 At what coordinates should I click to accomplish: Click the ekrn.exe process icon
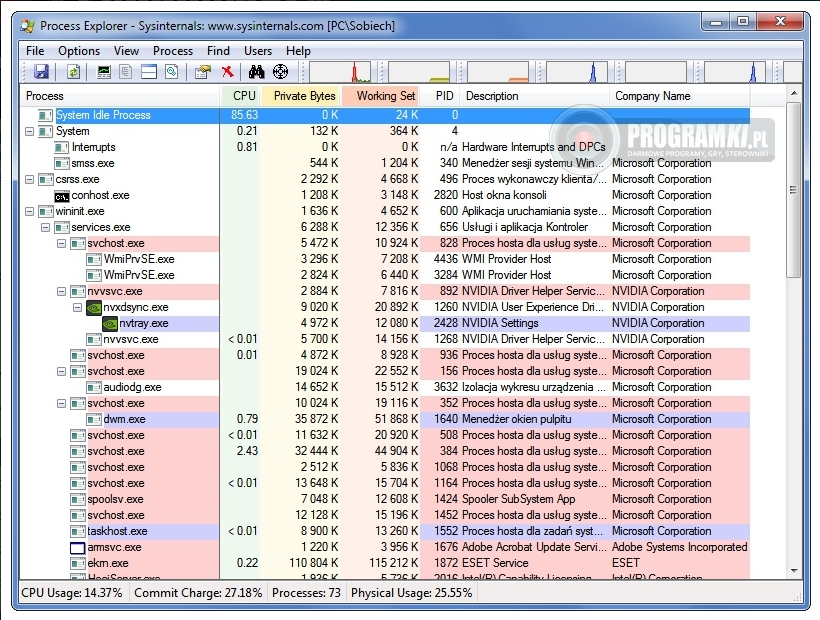77,564
